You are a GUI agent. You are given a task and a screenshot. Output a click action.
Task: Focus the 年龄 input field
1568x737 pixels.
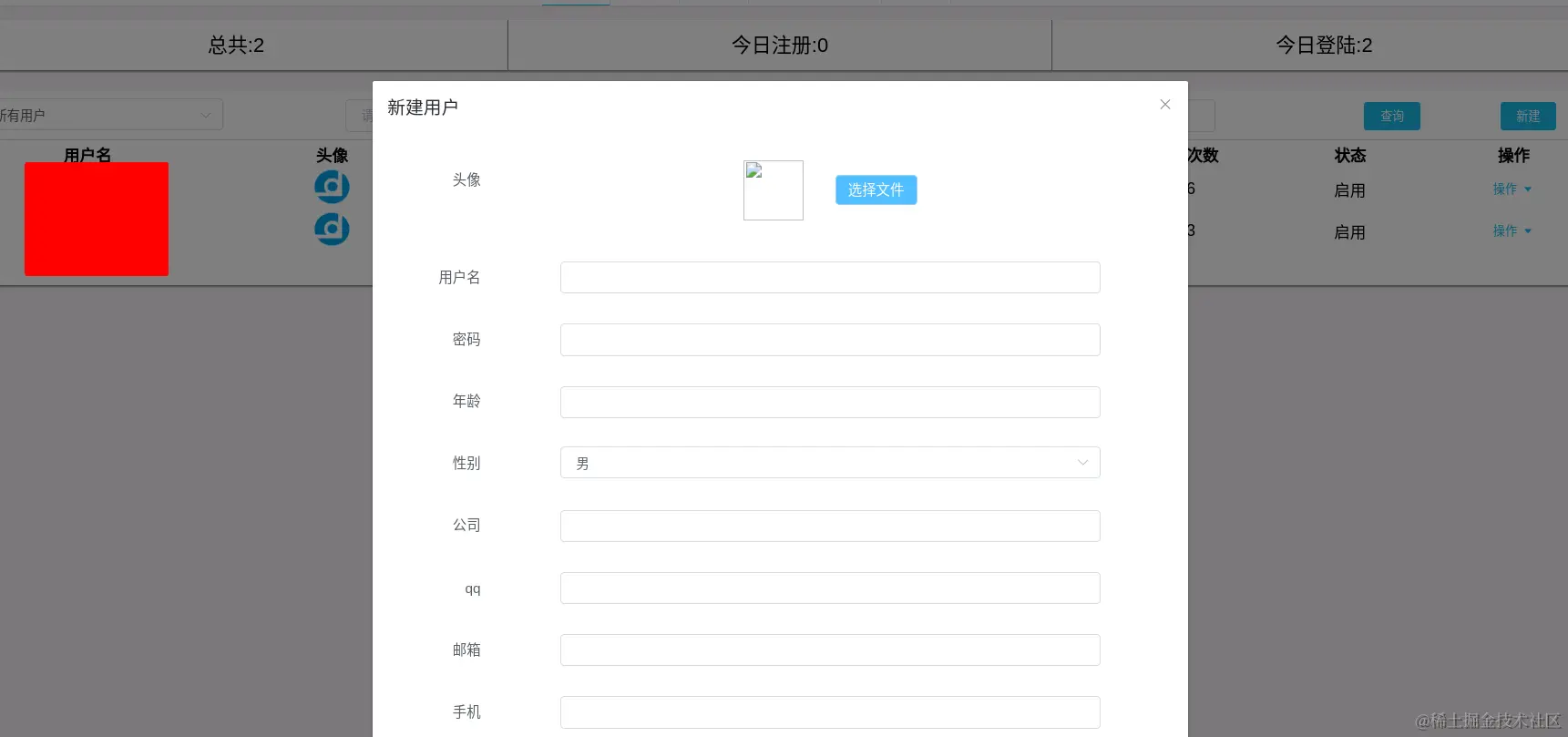pyautogui.click(x=830, y=402)
